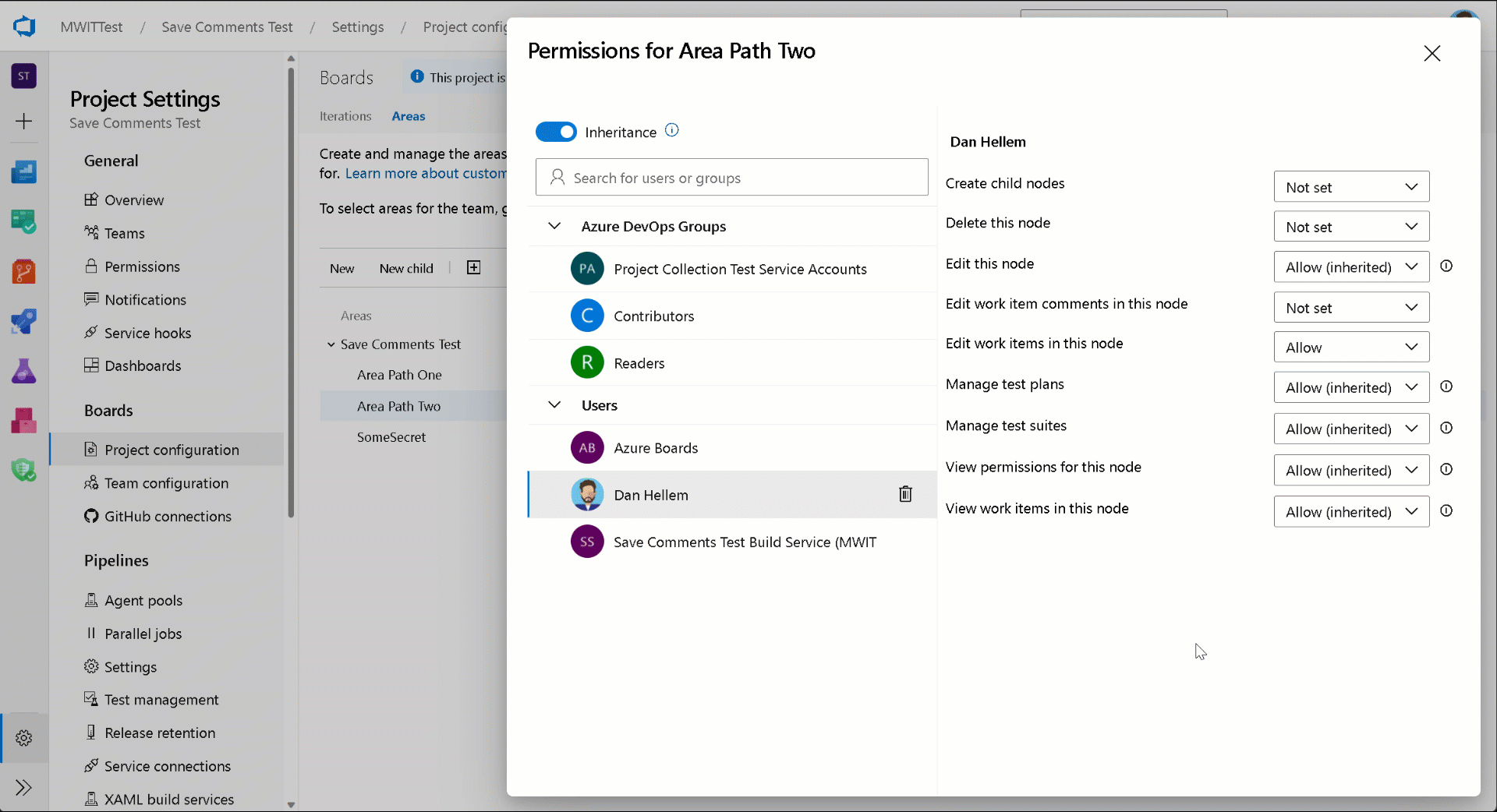Viewport: 1497px width, 812px height.
Task: Switch to the Iterations tab
Action: [345, 116]
